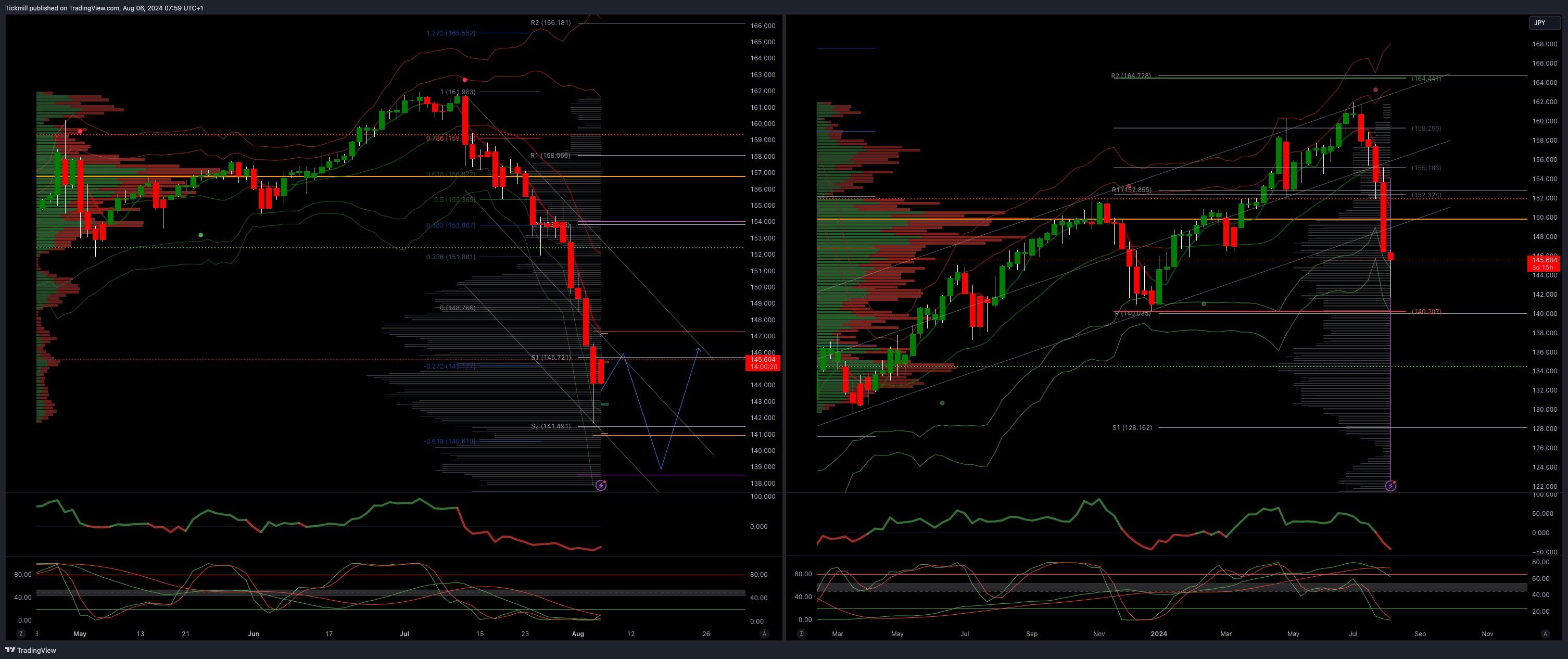Click the P (140.035) pivot label

[1132, 313]
